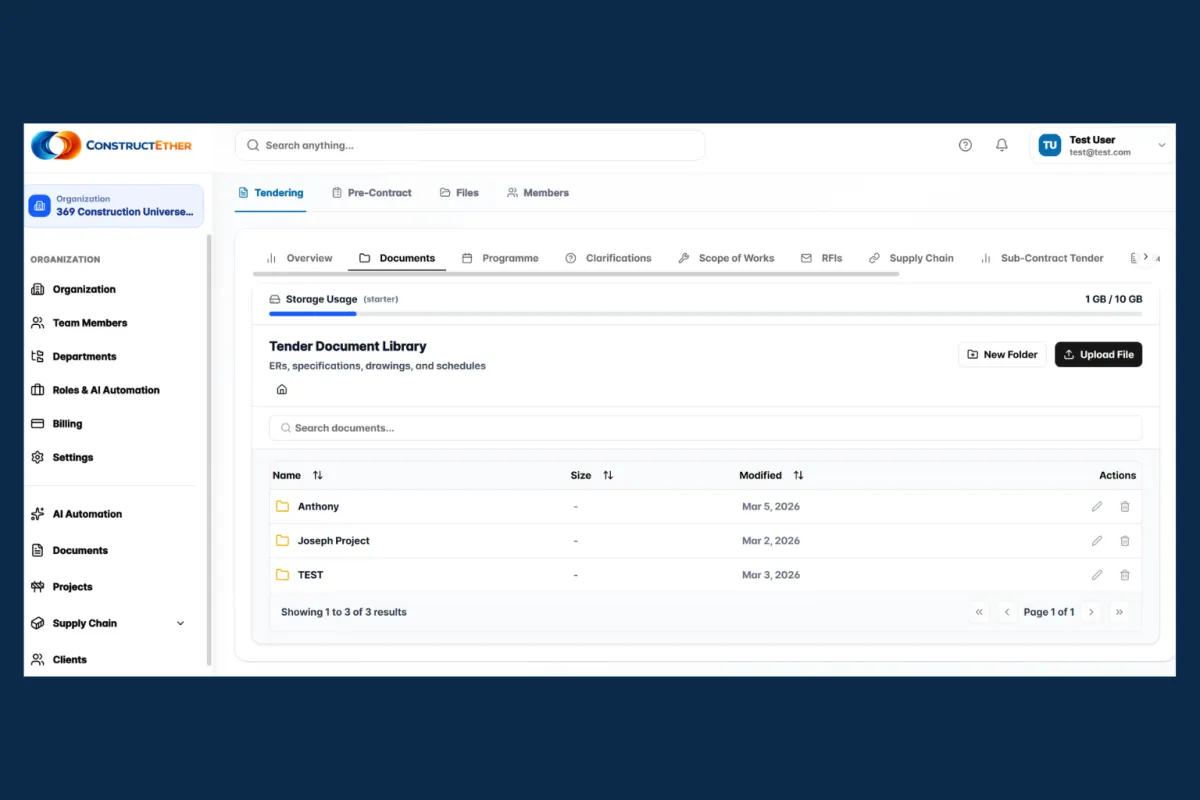The image size is (1200, 800).
Task: Open the Scope of Works sub-tab
Action: coord(726,258)
